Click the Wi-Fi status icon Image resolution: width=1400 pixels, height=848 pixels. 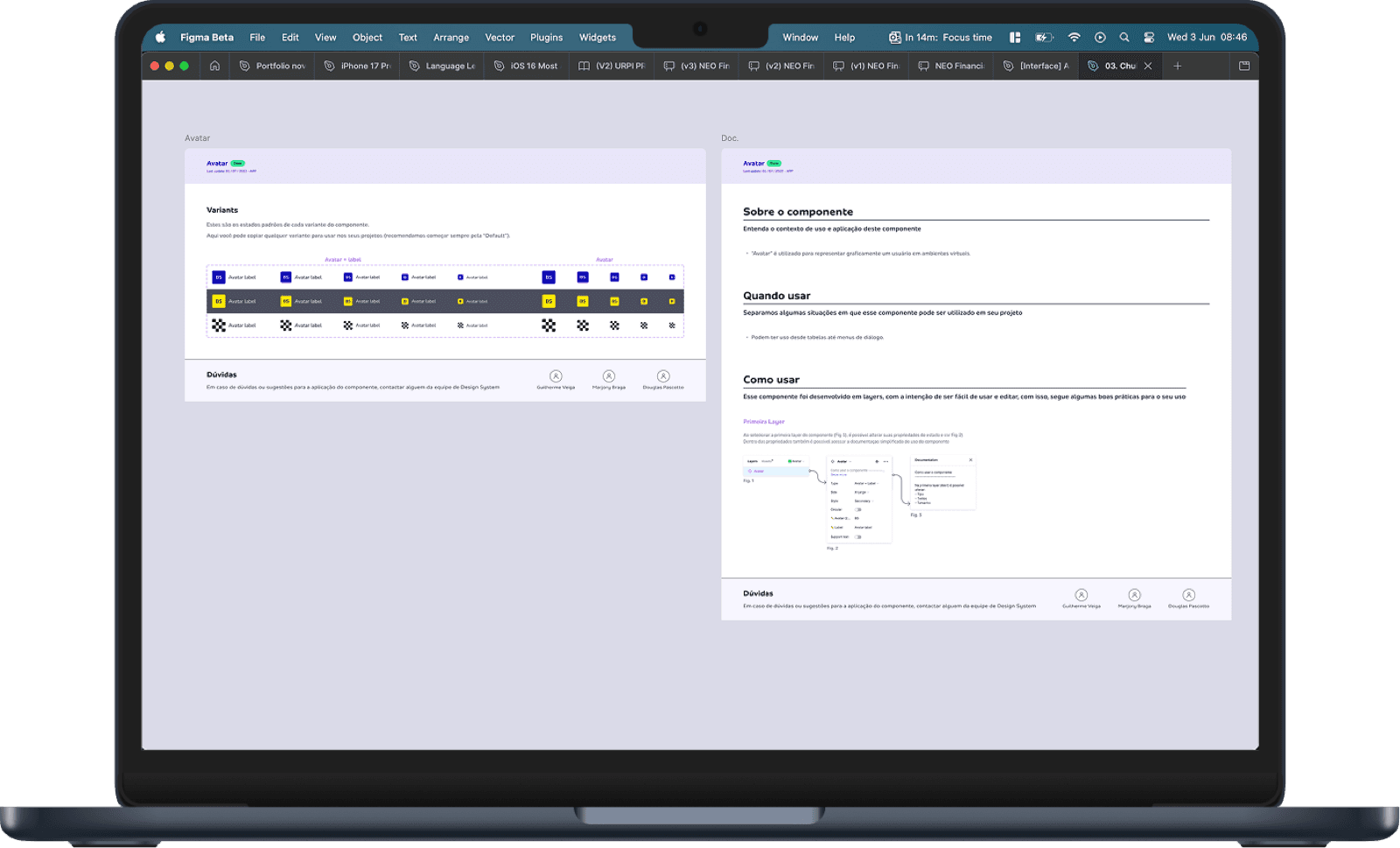click(x=1074, y=38)
